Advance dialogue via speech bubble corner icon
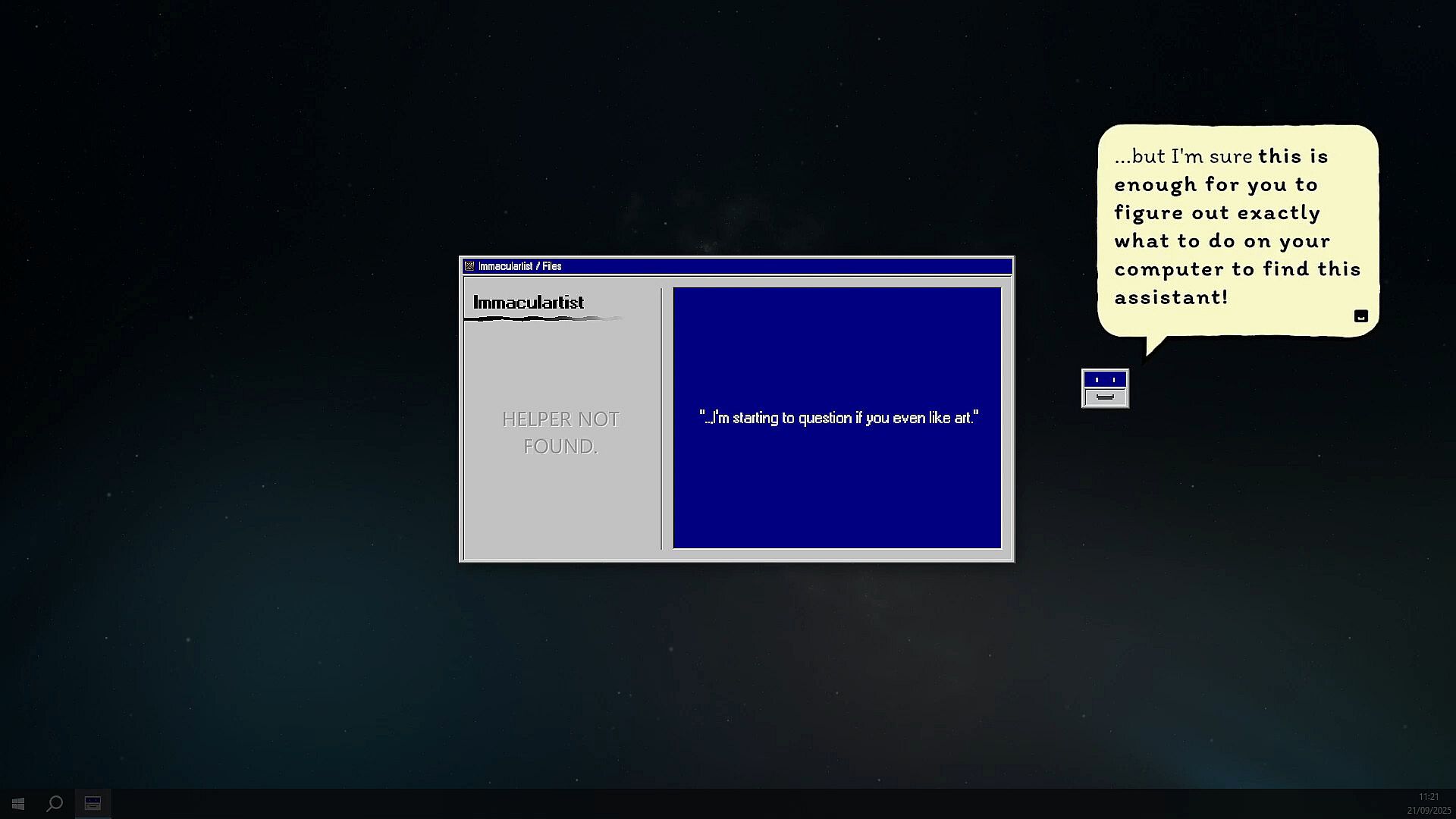 point(1360,316)
